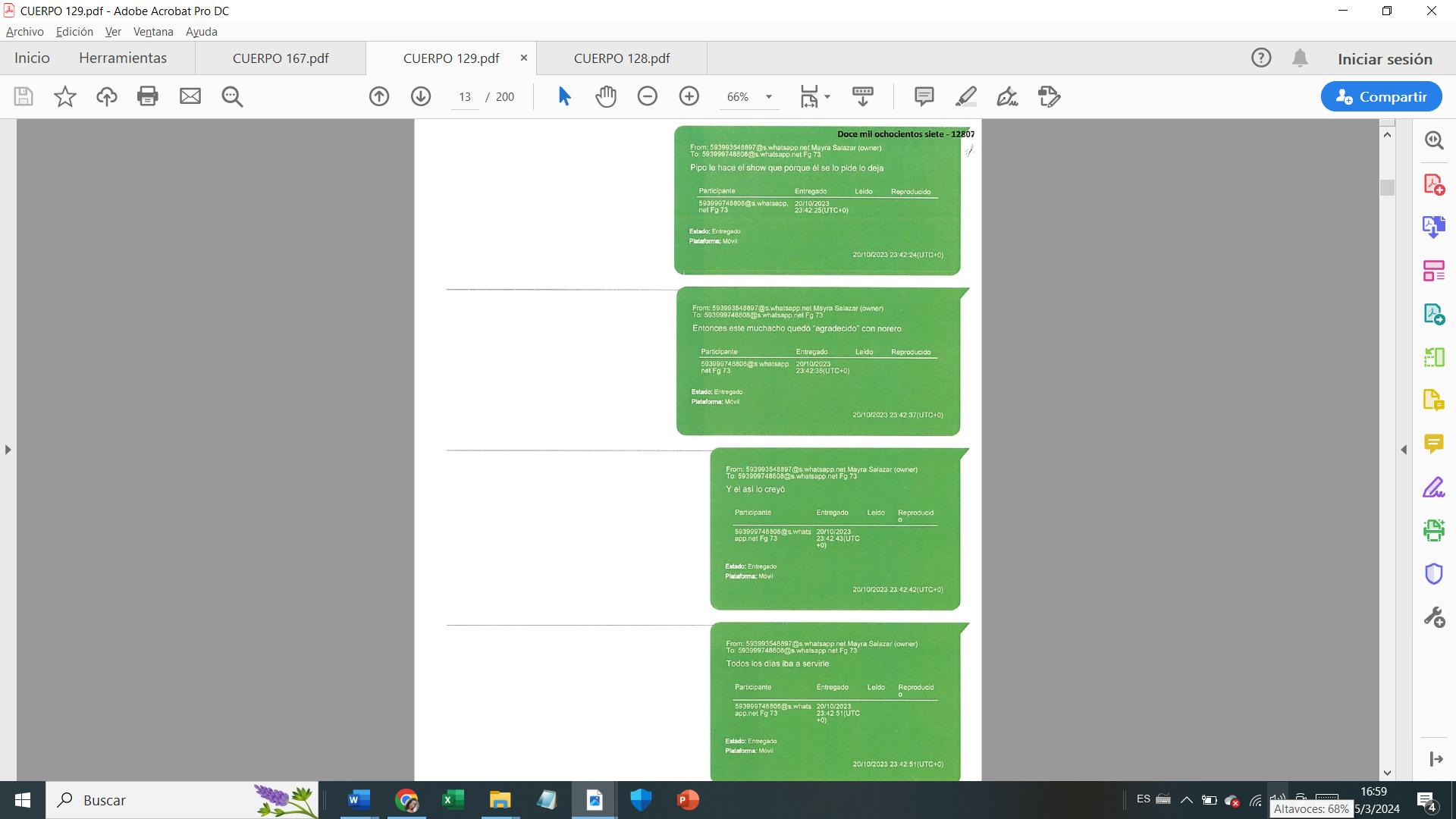1456x819 pixels.
Task: Print the document
Action: 148,96
